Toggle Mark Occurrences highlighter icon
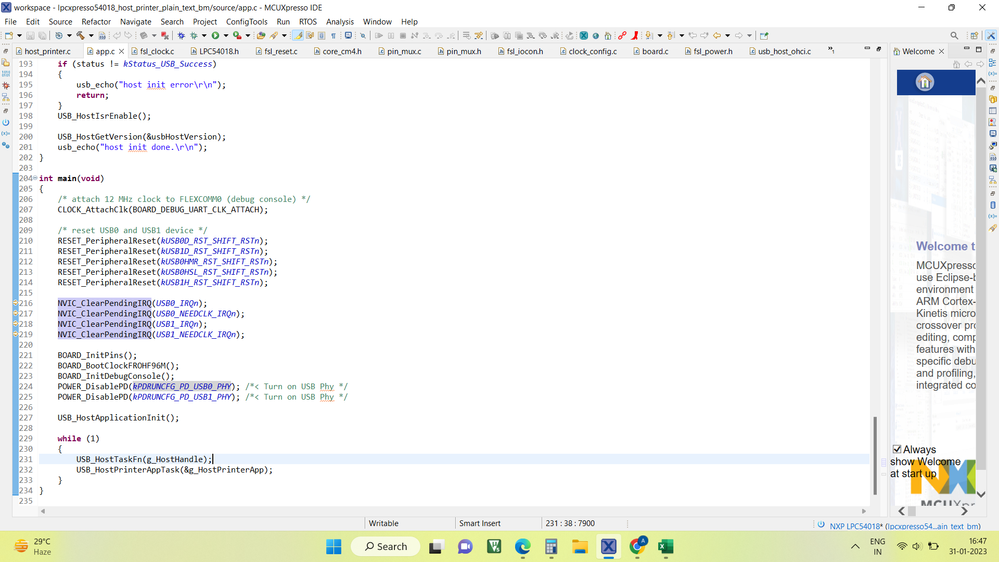Viewport: 999px width, 562px height. tap(298, 36)
